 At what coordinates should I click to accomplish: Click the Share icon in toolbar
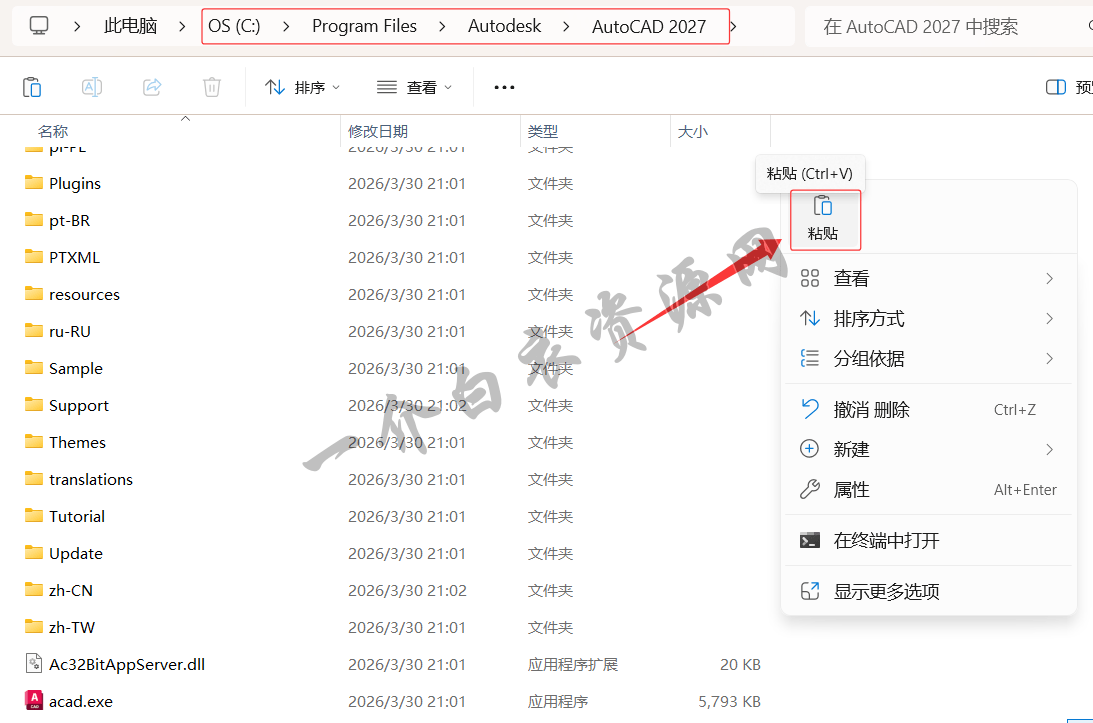point(152,87)
